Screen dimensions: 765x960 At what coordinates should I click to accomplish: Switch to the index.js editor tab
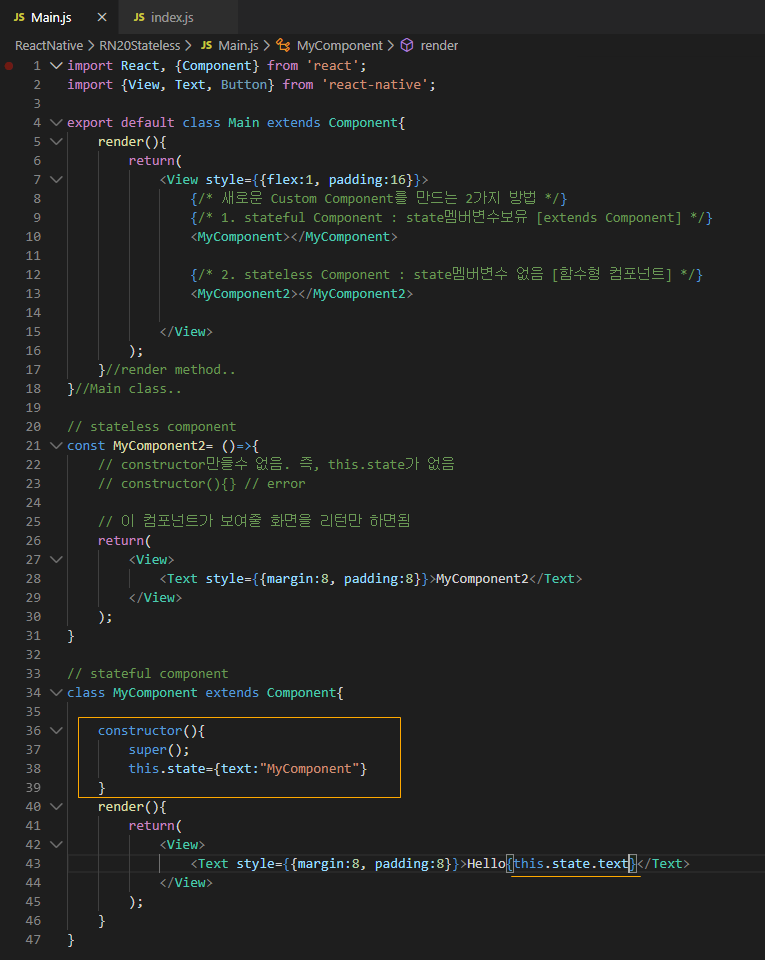pyautogui.click(x=178, y=17)
